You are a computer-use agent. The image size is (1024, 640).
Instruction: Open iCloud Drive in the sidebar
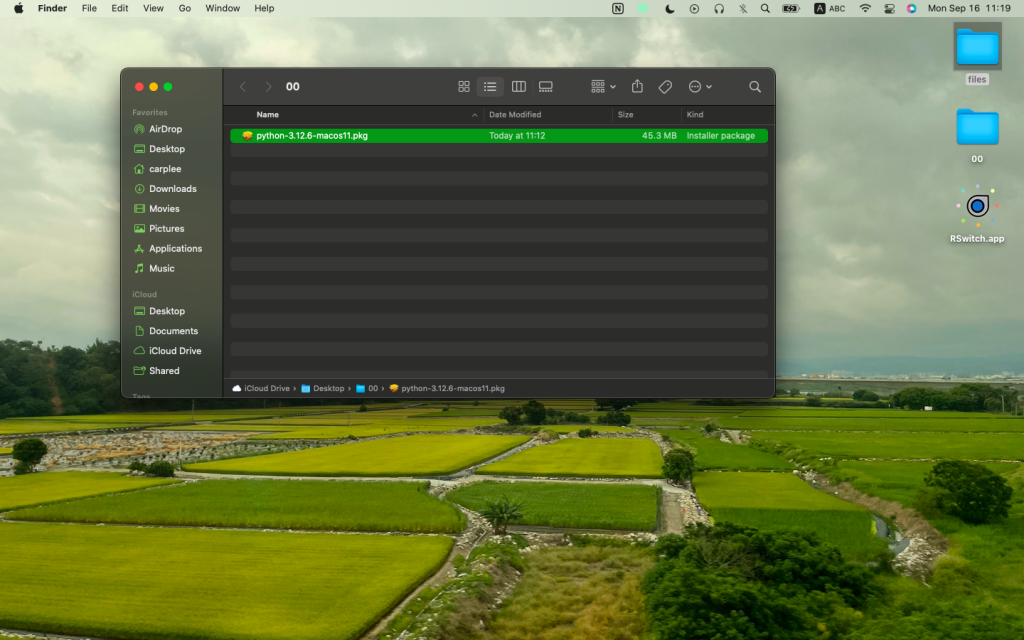click(x=170, y=351)
